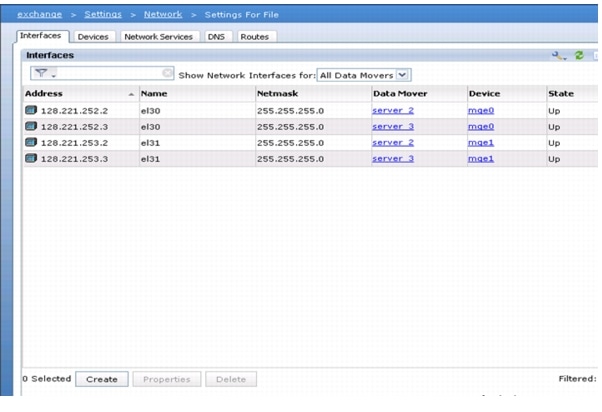Click in the filter text field
Screen dimensions: 602x412
(108, 74)
